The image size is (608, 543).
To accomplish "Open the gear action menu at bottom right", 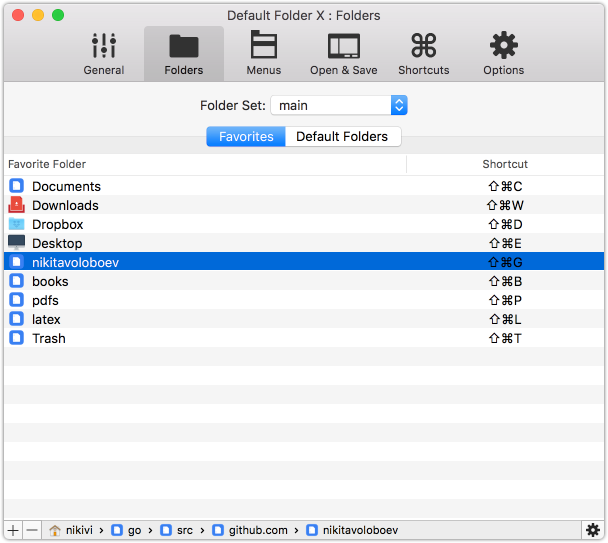I will pos(592,530).
